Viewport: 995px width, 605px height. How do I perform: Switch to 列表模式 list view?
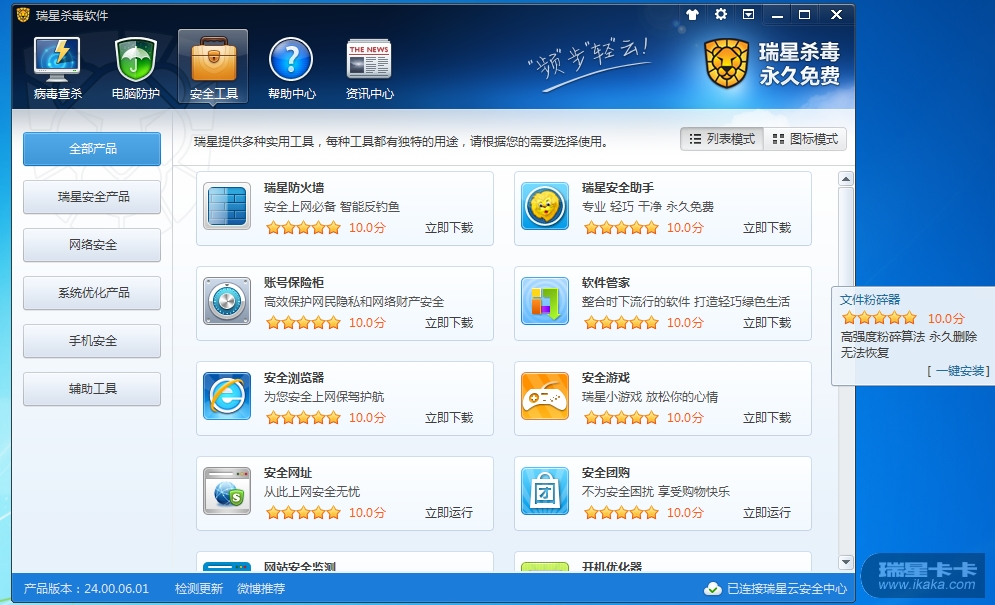coord(722,139)
